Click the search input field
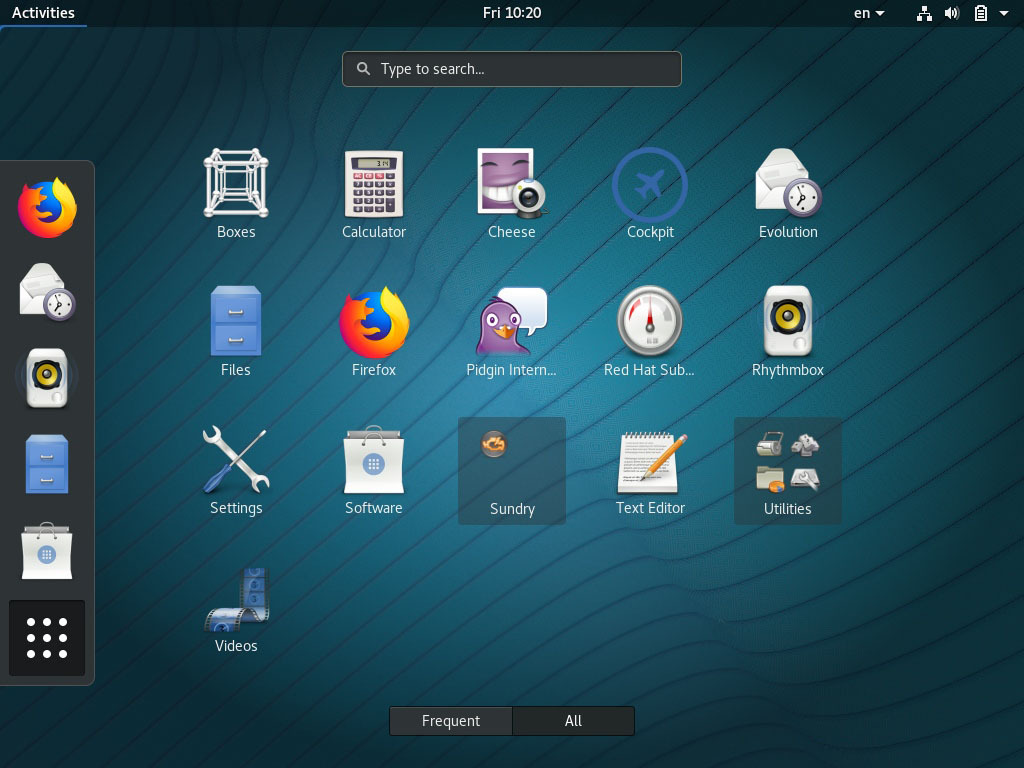Viewport: 1024px width, 768px height. pos(512,68)
